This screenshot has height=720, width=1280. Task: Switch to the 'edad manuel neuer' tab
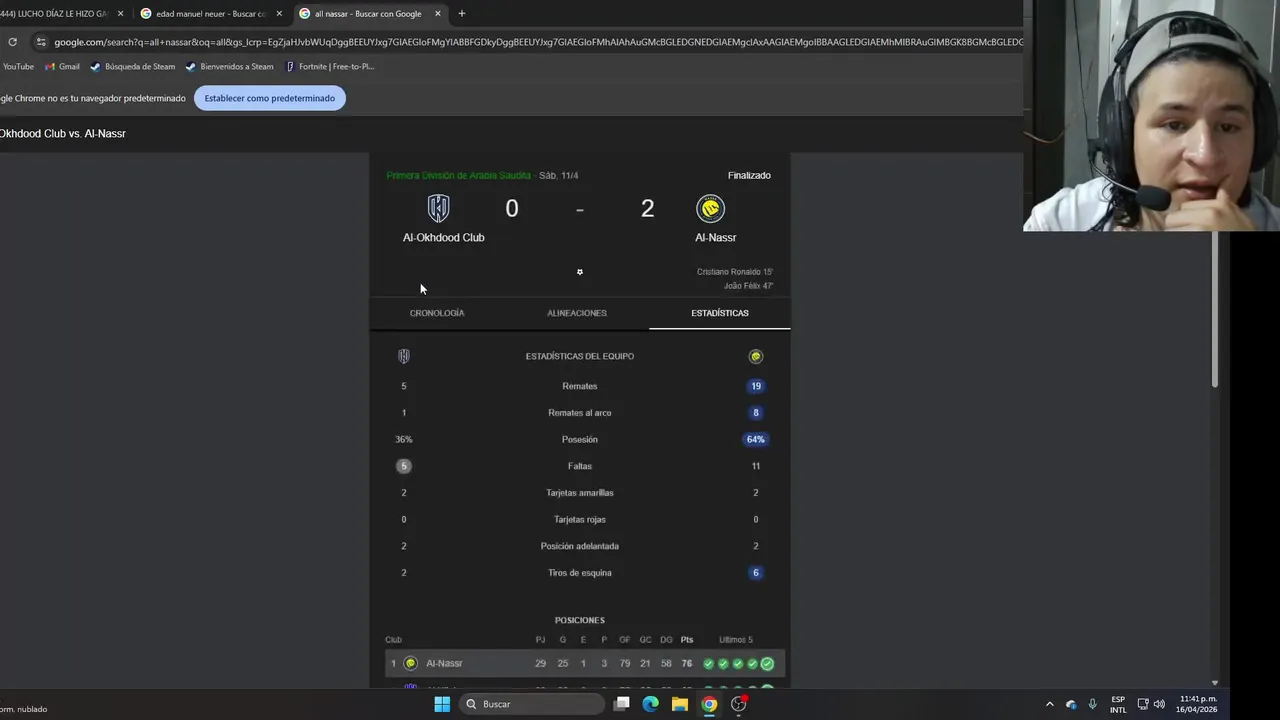click(x=211, y=14)
